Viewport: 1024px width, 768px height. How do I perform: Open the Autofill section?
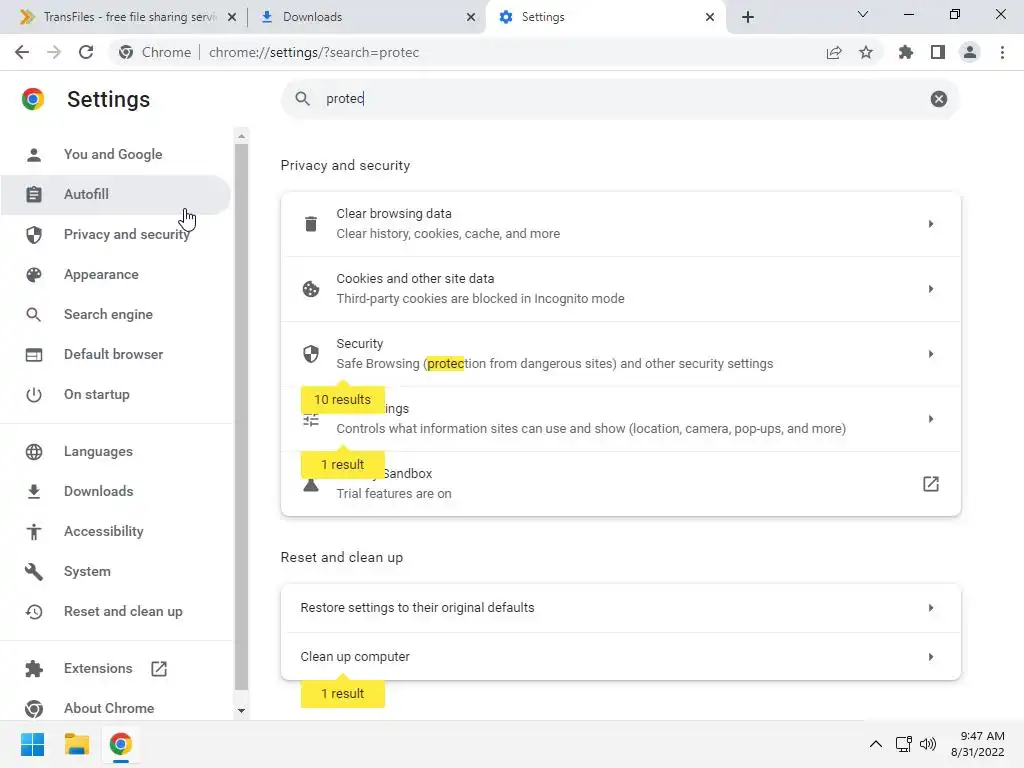(115, 194)
